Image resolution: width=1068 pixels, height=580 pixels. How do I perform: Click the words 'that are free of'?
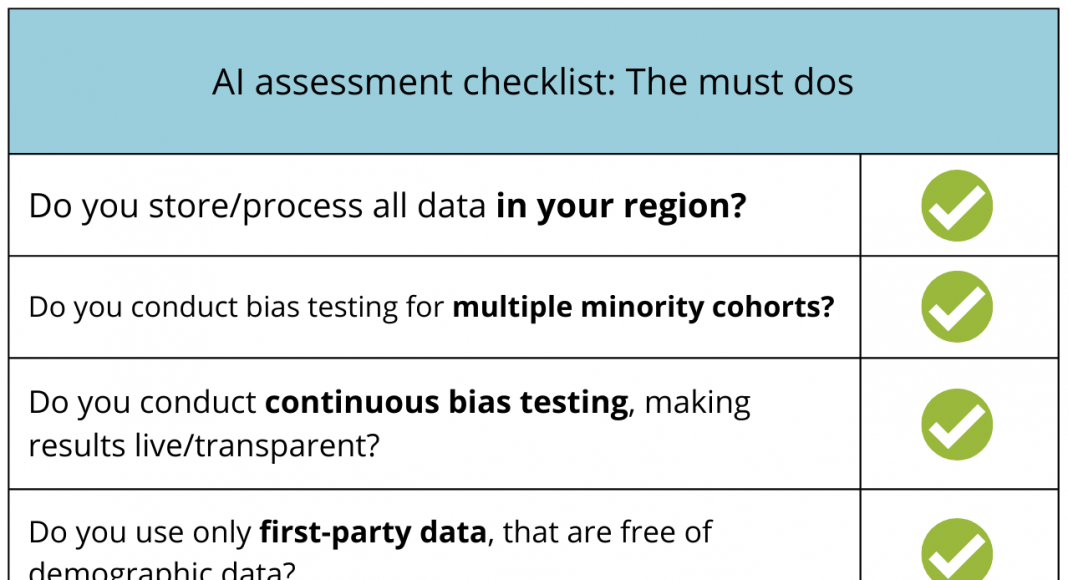point(608,532)
